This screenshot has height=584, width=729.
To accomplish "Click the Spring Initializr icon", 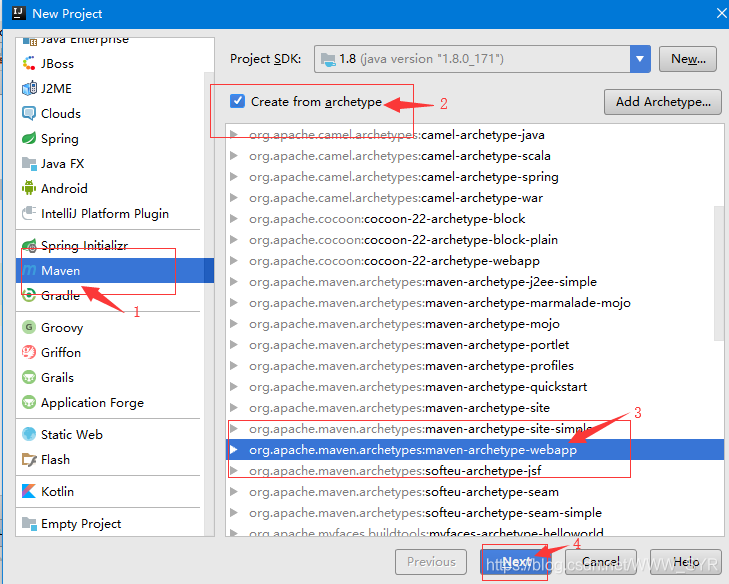I will [x=29, y=246].
